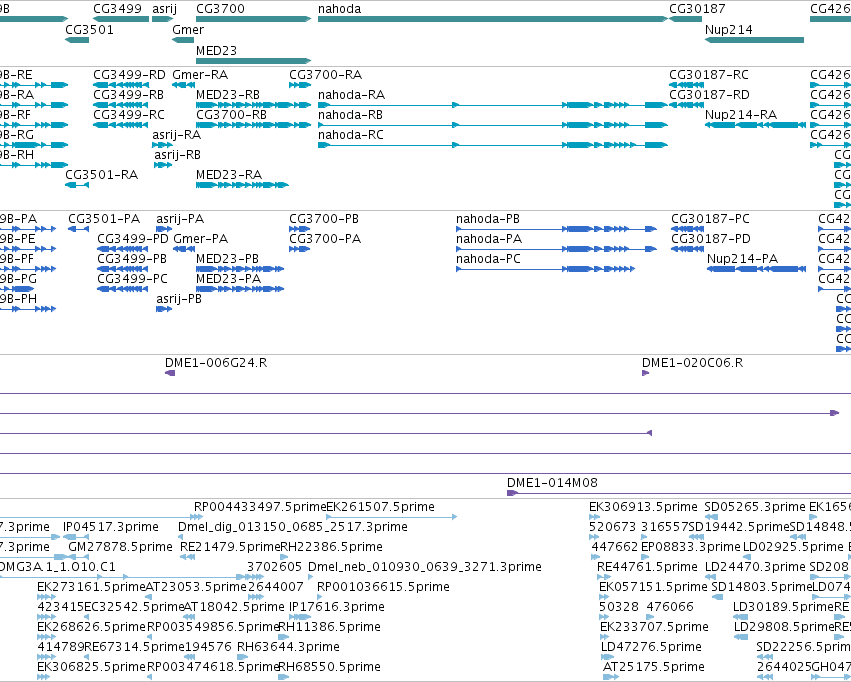Viewport: 851px width, 682px height.
Task: Click the CG3499 gene label
Action: (x=117, y=9)
